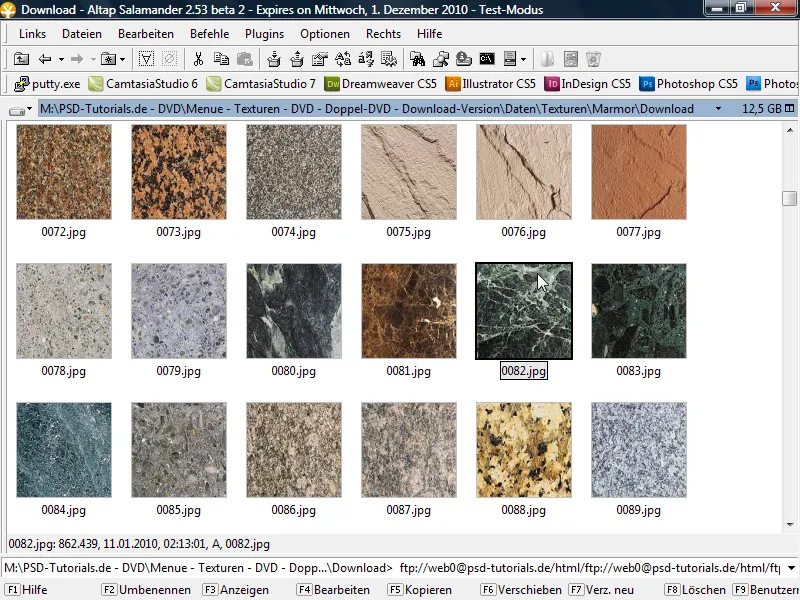Open the hot paths folder-star icon
Viewport: 800px width, 600px height.
109,59
